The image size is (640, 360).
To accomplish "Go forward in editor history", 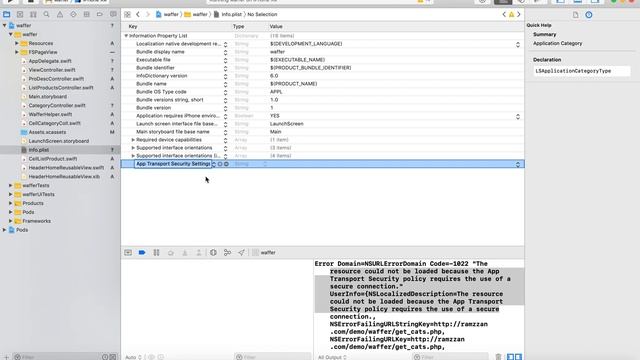I will click(148, 14).
